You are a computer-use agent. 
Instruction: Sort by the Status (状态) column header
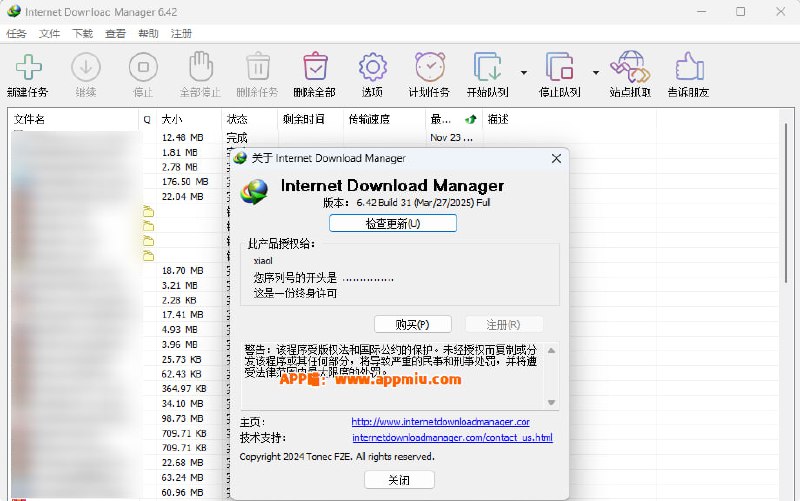click(249, 119)
